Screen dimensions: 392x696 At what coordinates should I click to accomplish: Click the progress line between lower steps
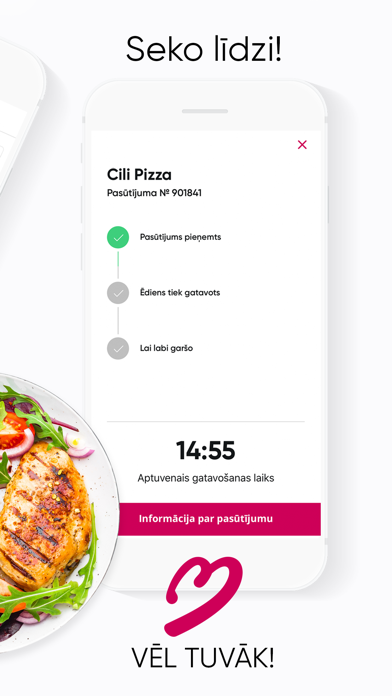point(118,320)
